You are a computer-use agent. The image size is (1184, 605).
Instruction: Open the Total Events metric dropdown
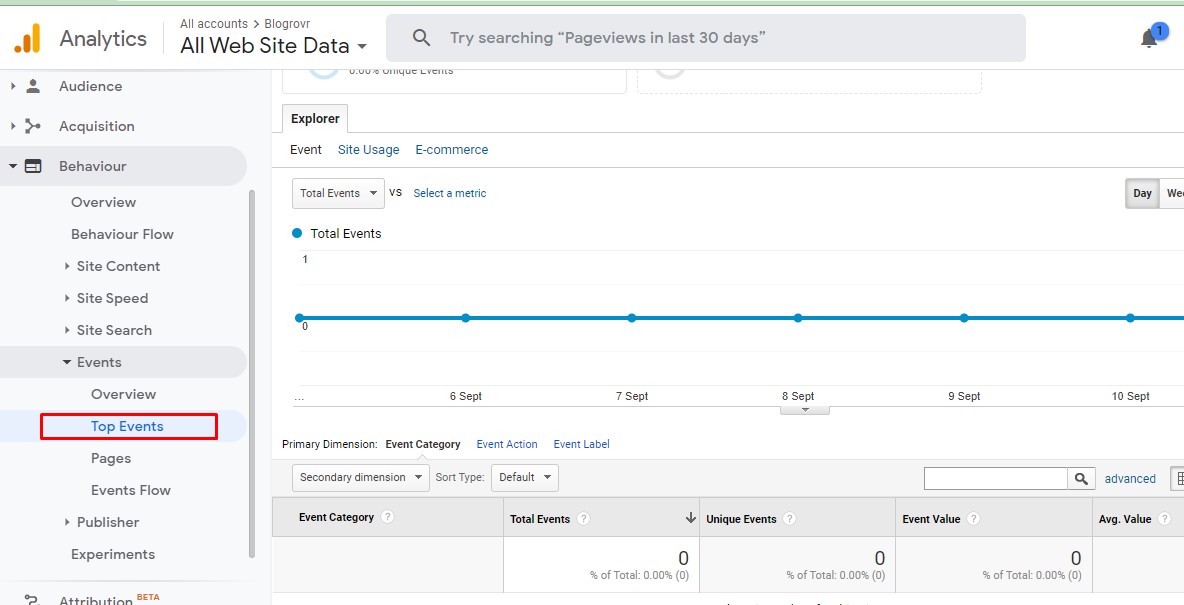[338, 193]
